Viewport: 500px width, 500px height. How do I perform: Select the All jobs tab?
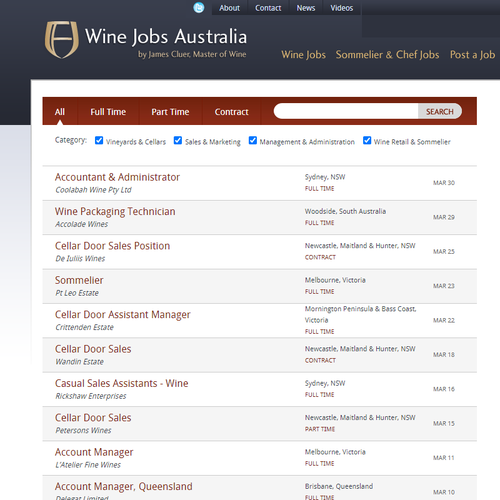60,112
